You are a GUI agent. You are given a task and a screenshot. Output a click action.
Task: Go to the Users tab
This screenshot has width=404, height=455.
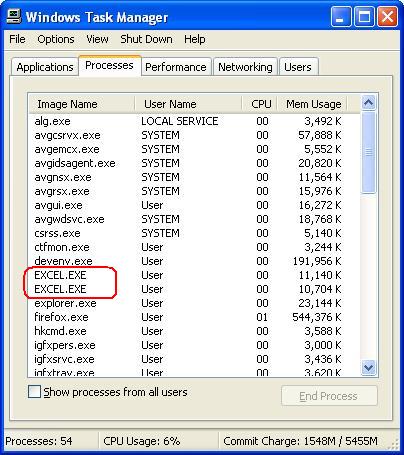(x=298, y=67)
